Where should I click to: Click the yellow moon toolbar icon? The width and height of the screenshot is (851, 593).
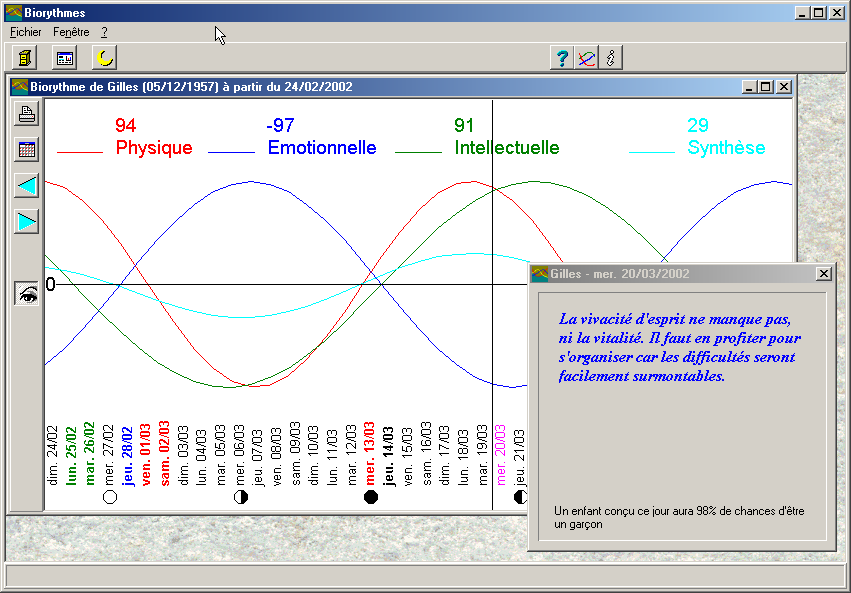104,58
